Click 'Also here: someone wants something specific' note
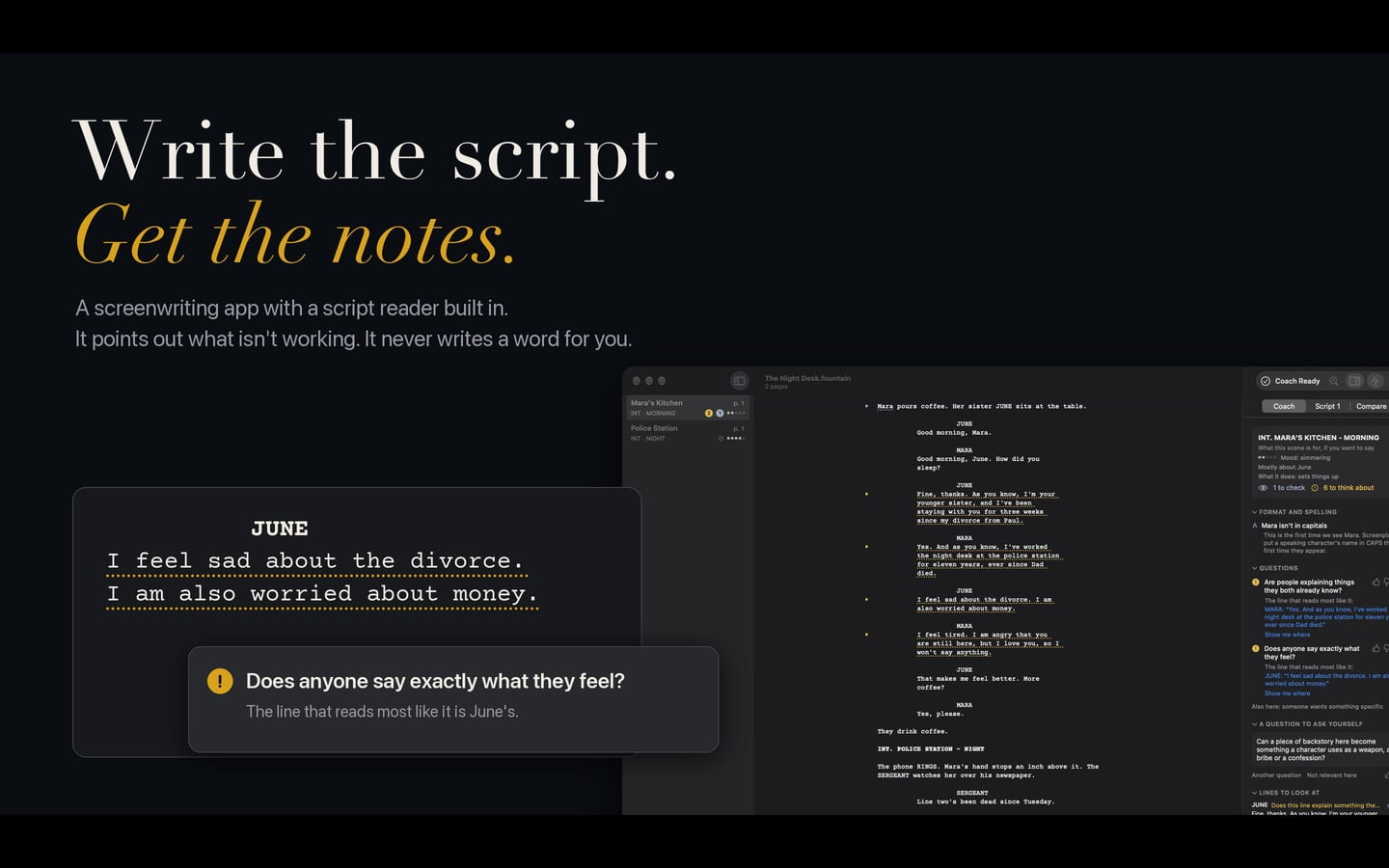This screenshot has width=1389, height=868. 1318,707
